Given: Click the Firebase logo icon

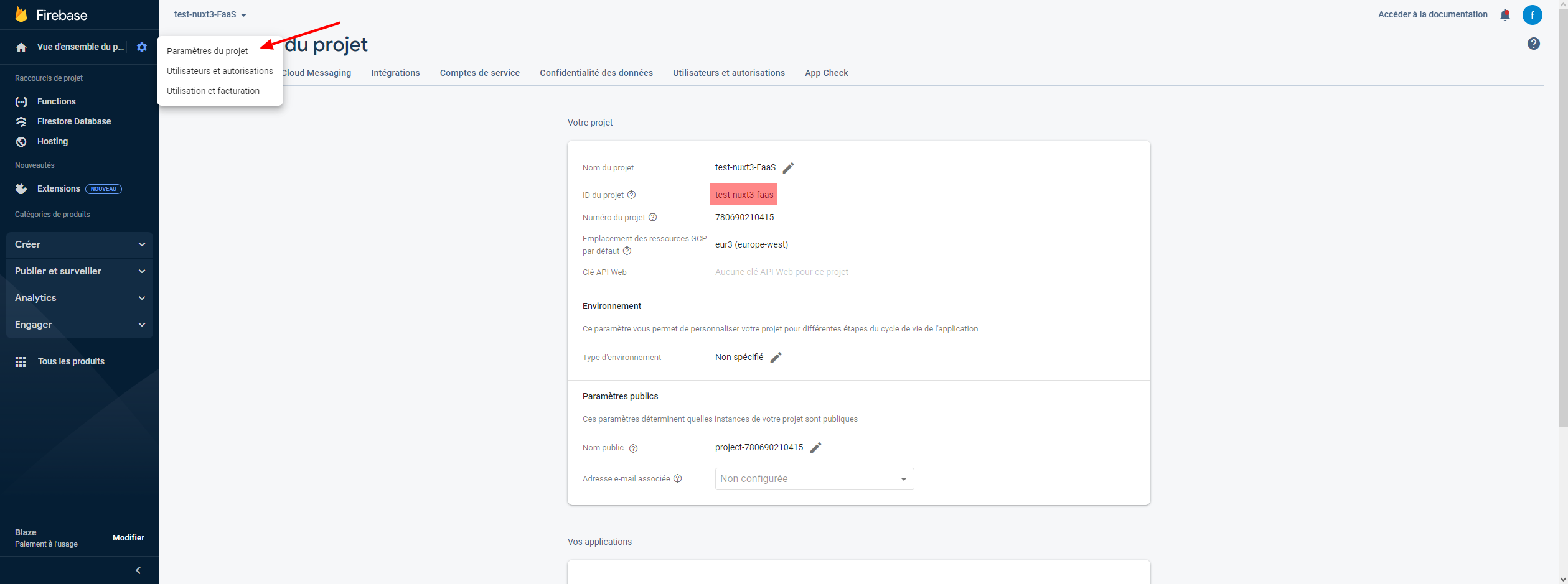Looking at the screenshot, I should (21, 14).
